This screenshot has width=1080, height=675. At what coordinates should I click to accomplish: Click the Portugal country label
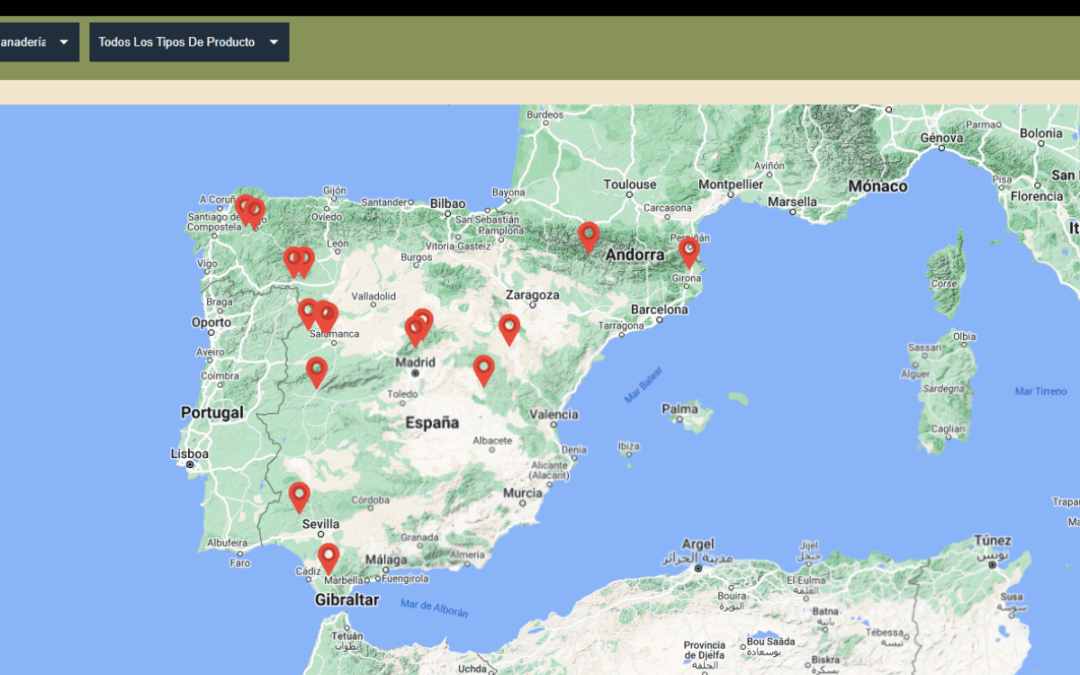(212, 413)
